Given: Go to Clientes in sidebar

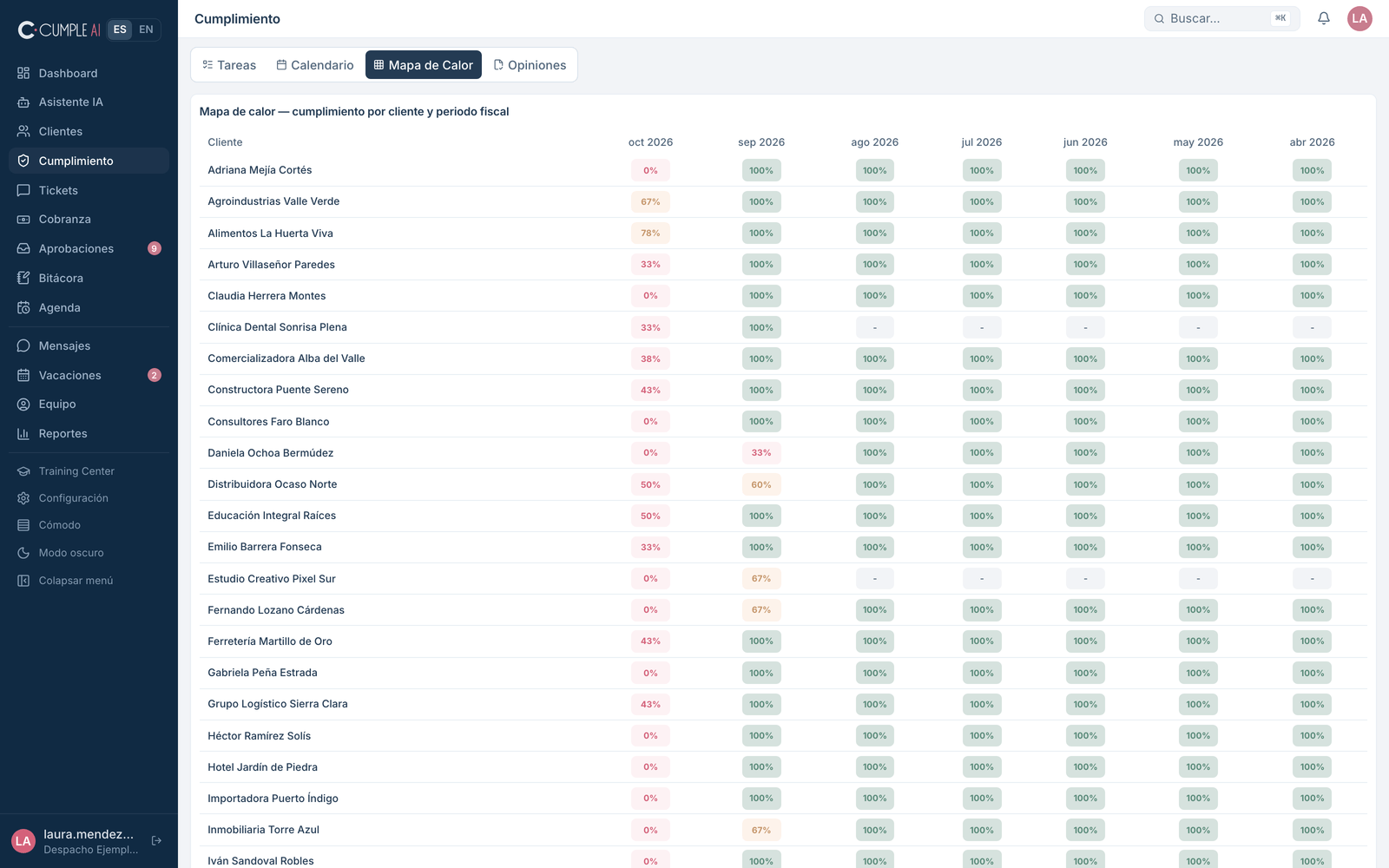Looking at the screenshot, I should click(x=89, y=131).
